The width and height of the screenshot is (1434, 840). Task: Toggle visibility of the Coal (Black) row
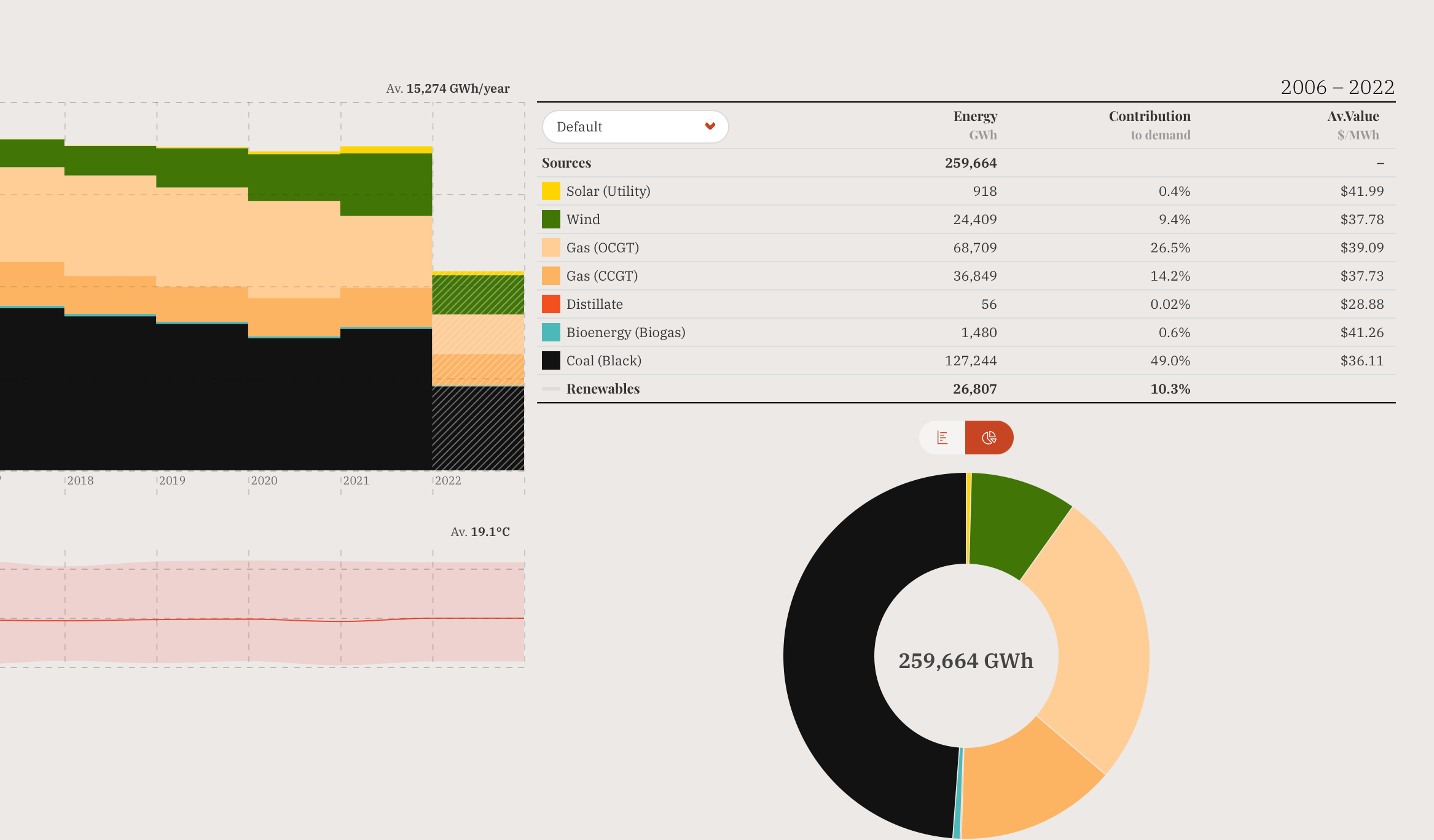point(604,360)
